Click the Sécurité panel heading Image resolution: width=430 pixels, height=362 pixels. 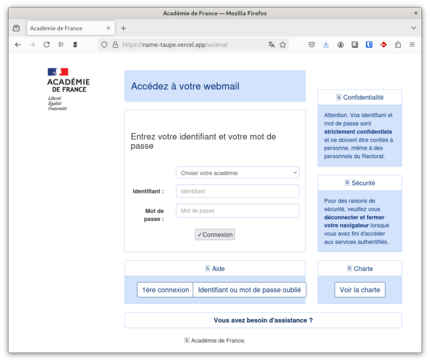tap(360, 183)
